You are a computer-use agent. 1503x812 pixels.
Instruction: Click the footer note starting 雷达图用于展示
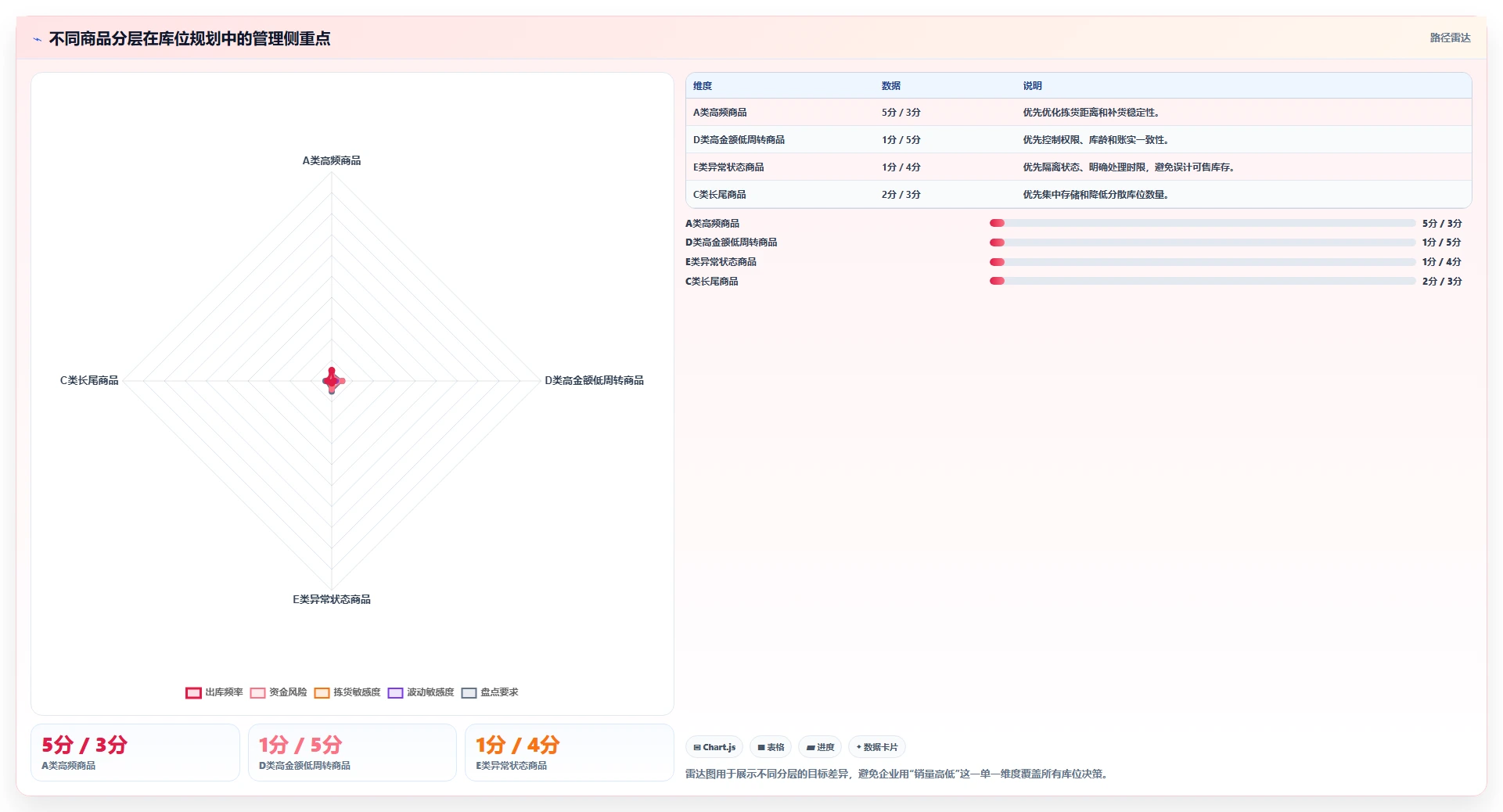(x=898, y=774)
